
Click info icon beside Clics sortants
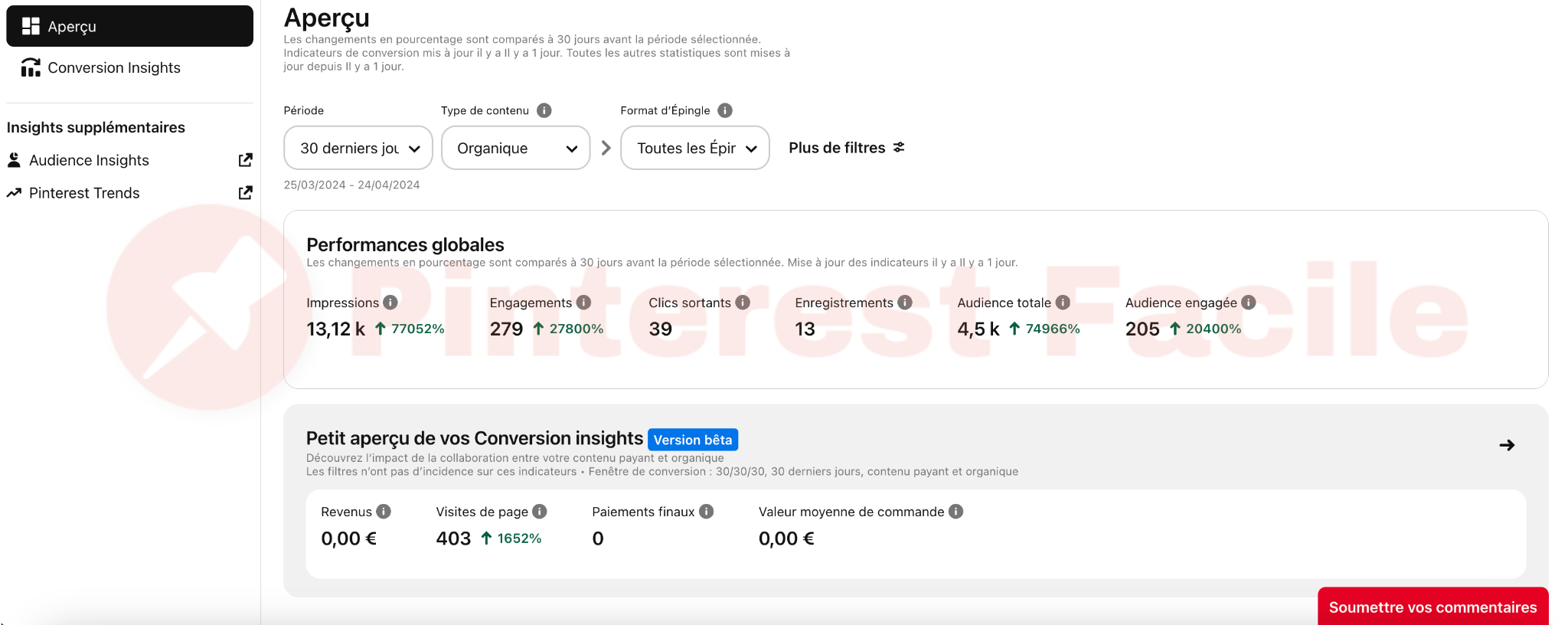tap(743, 303)
